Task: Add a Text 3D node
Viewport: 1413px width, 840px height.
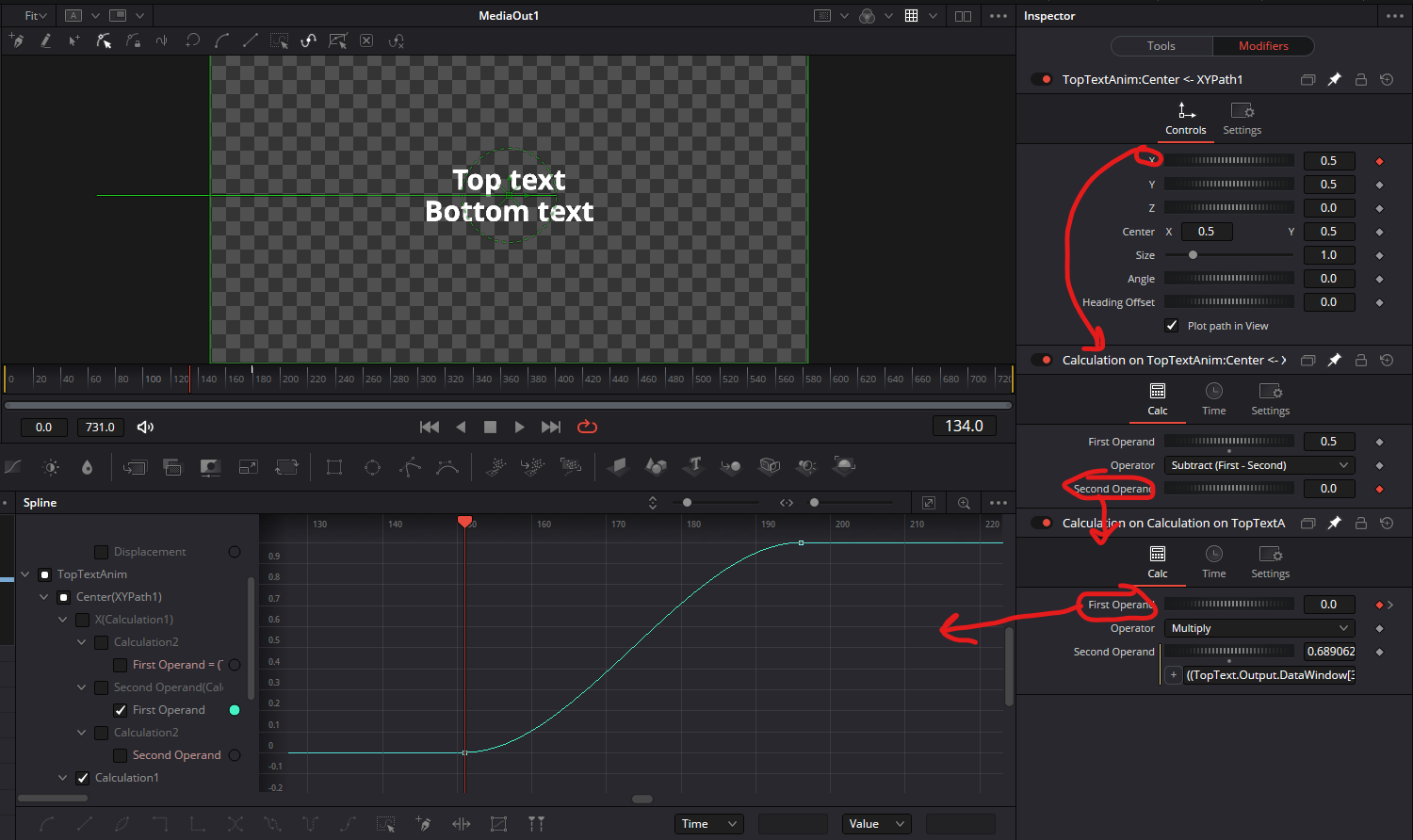Action: pyautogui.click(x=694, y=465)
